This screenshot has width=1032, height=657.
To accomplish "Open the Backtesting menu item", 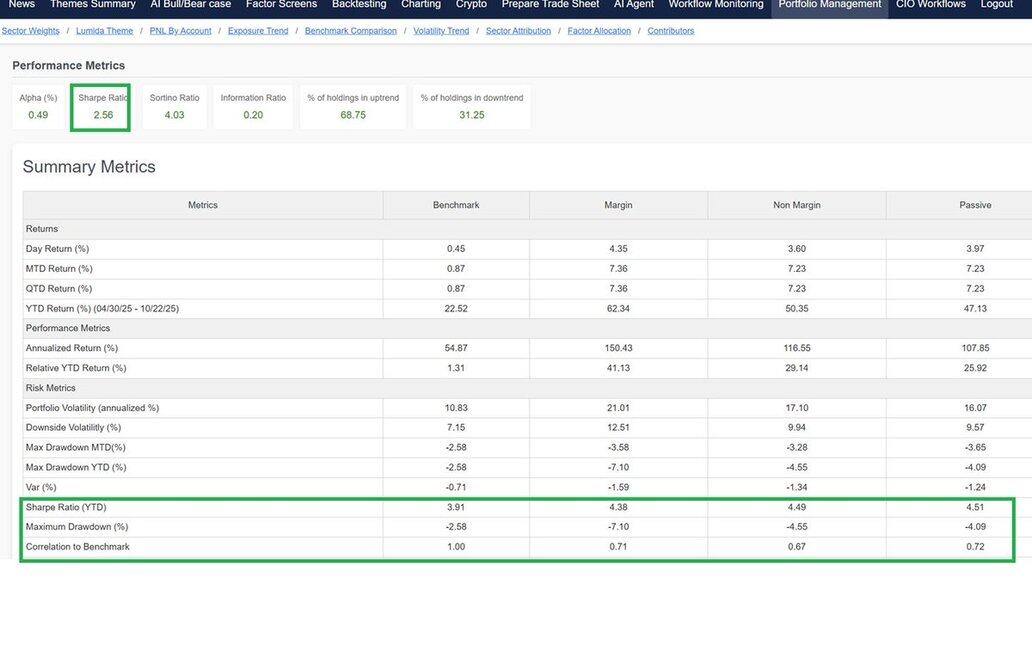I will tap(359, 5).
